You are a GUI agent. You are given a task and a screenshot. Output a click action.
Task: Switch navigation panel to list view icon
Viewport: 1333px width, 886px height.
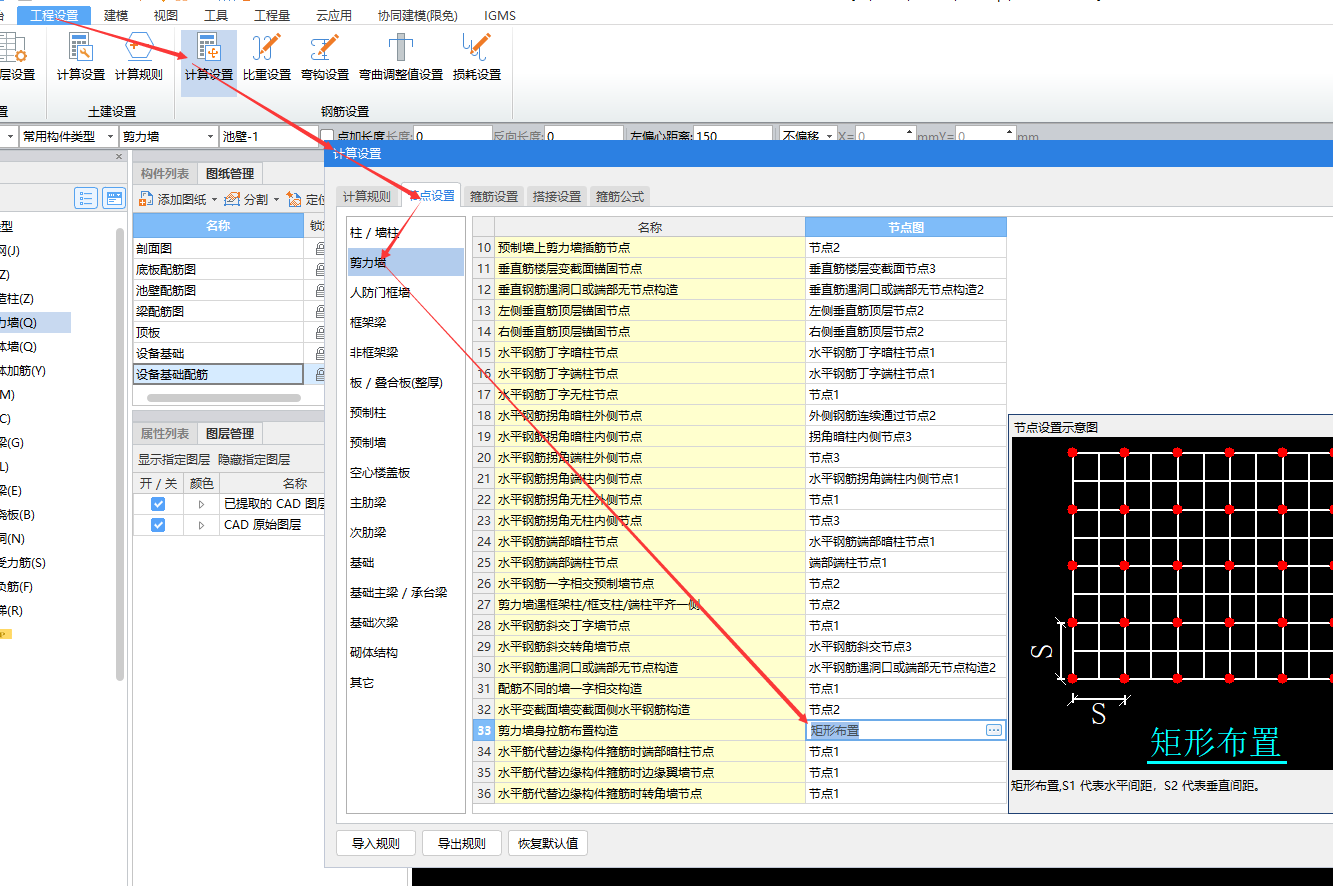coord(86,198)
